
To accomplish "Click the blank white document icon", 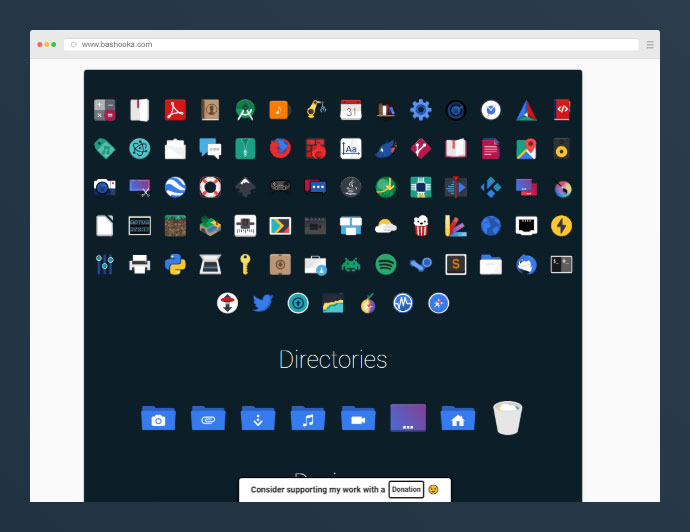I will pos(105,226).
